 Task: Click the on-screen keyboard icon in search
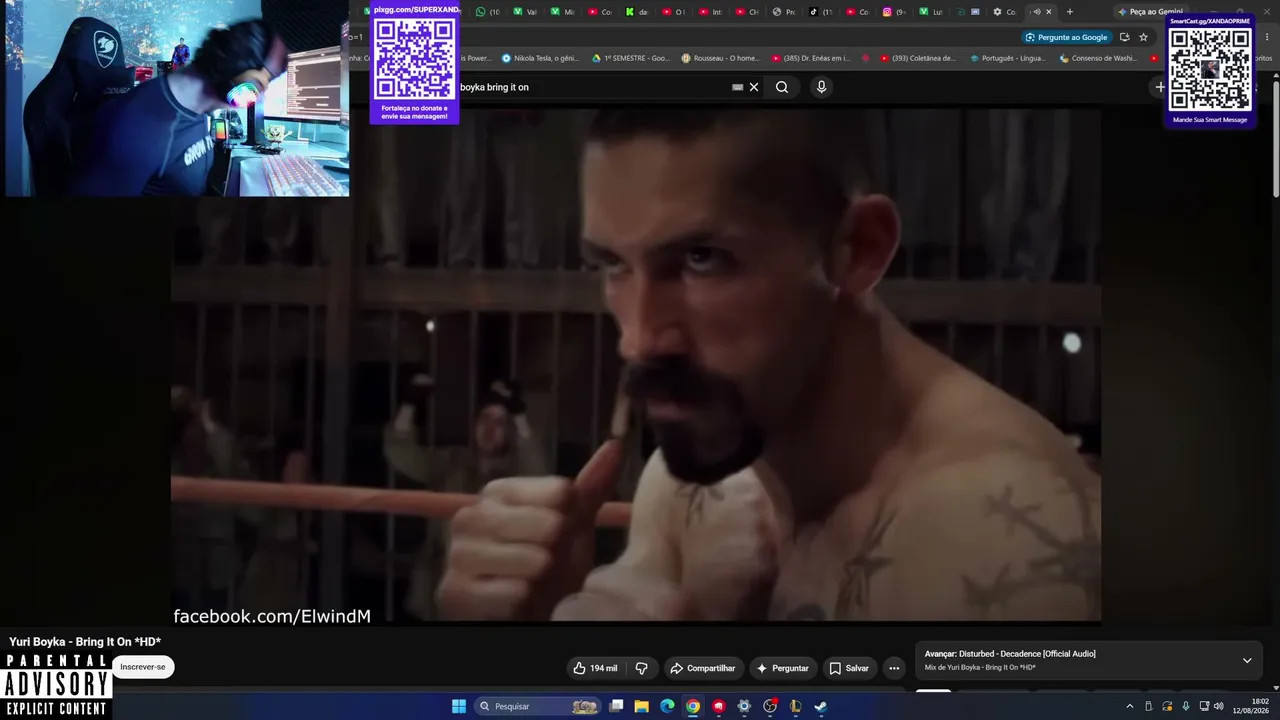[738, 87]
